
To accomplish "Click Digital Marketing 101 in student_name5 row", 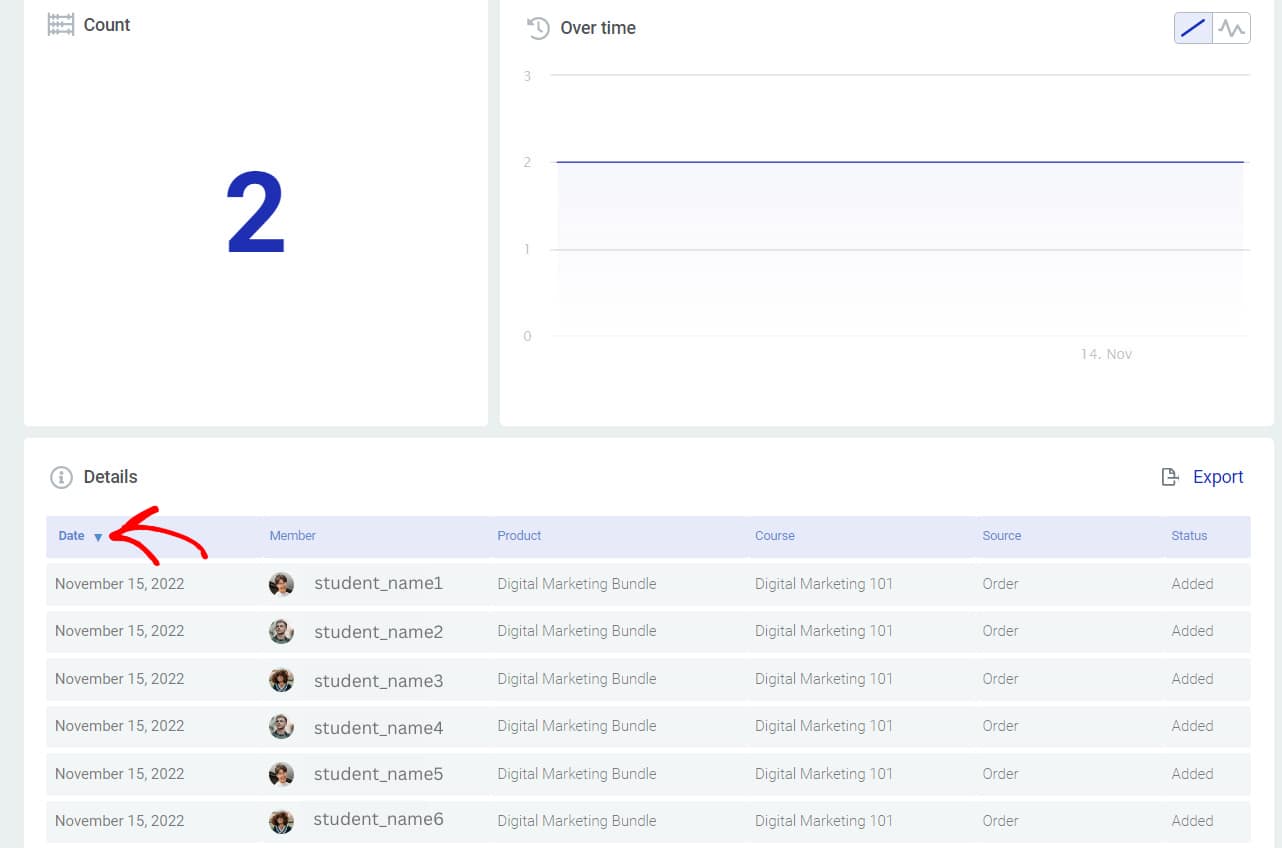I will tap(824, 774).
